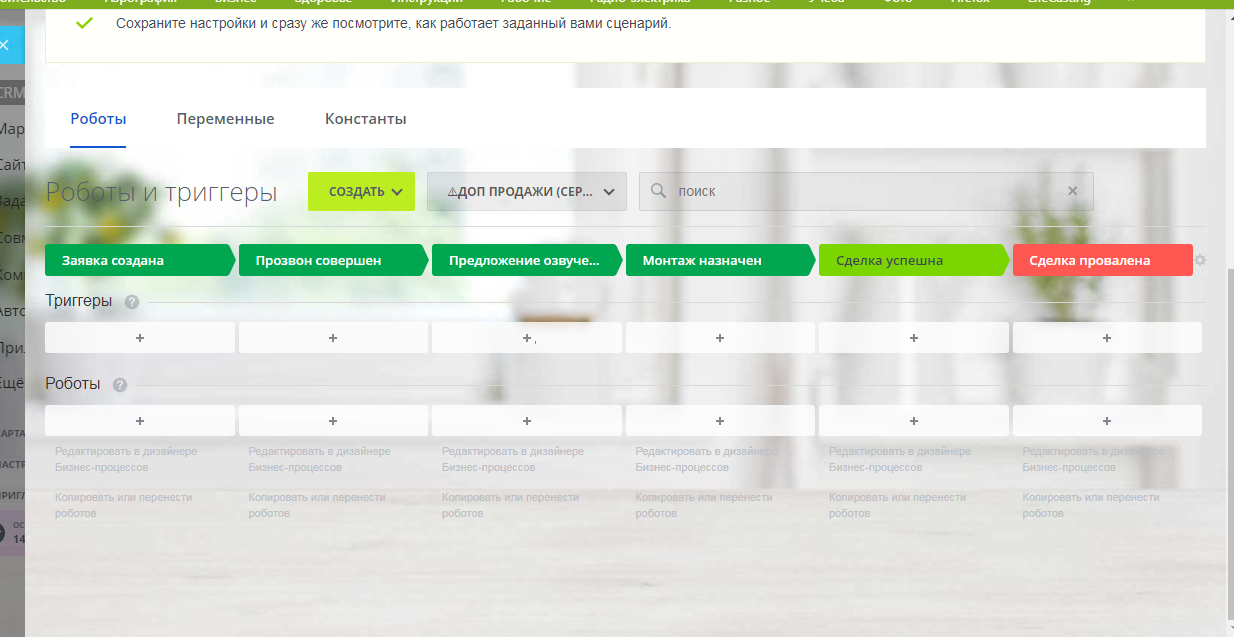The height and width of the screenshot is (637, 1234).
Task: Copy or move robots for Сделка успешна
Action: click(897, 505)
